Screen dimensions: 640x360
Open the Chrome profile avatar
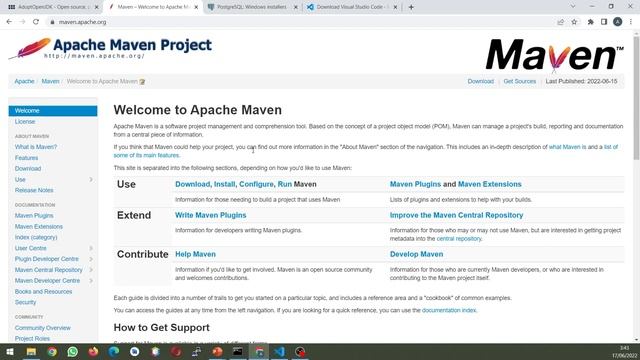[618, 22]
